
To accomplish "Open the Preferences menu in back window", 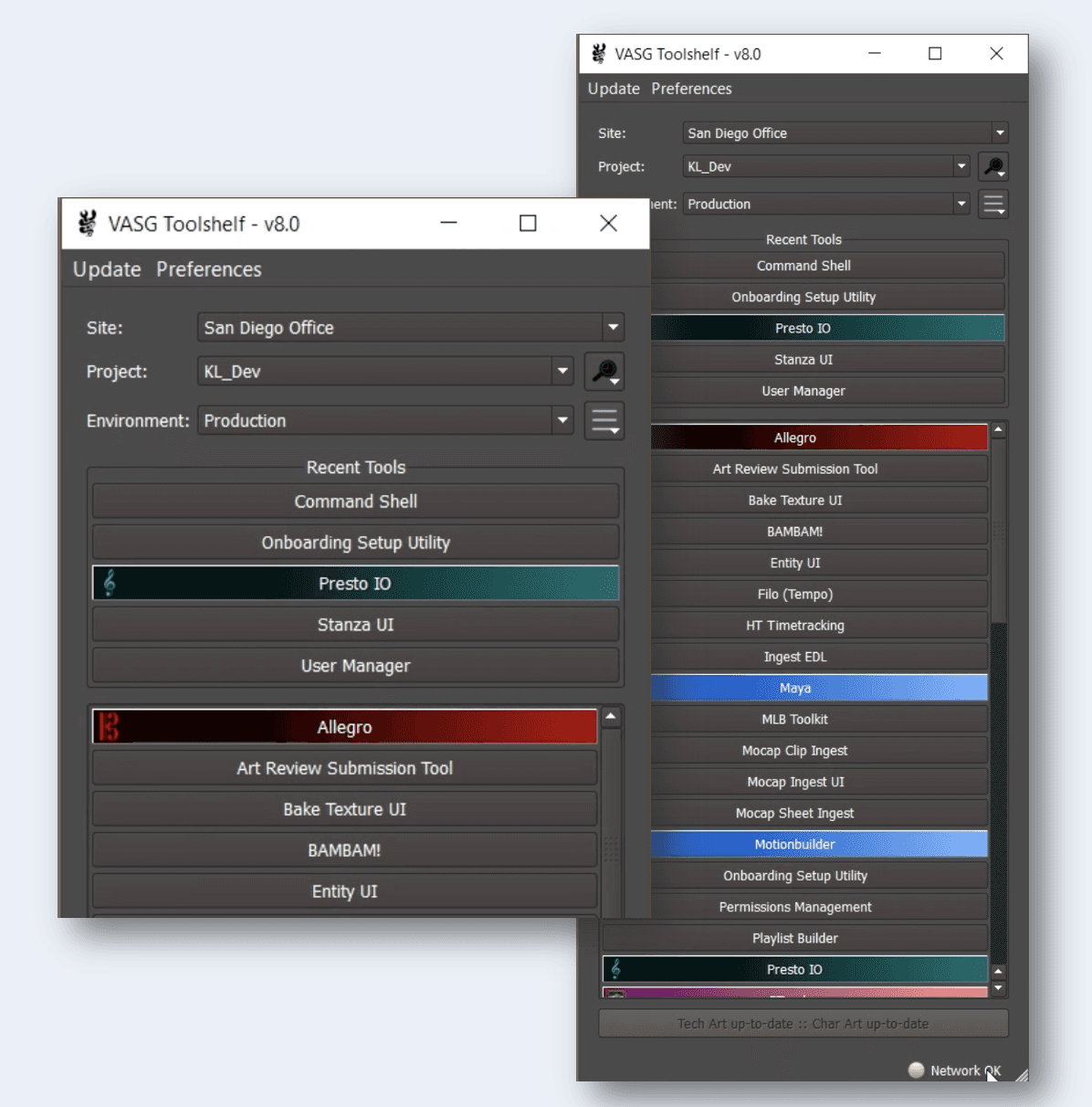I will [x=691, y=89].
